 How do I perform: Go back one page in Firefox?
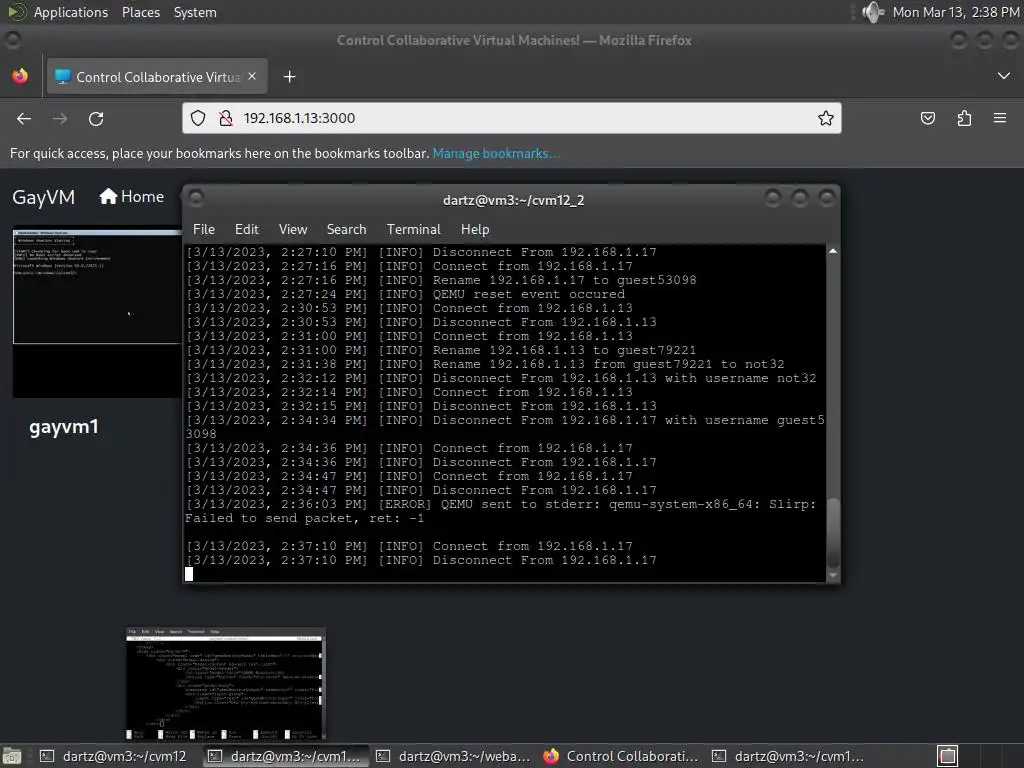tap(24, 118)
